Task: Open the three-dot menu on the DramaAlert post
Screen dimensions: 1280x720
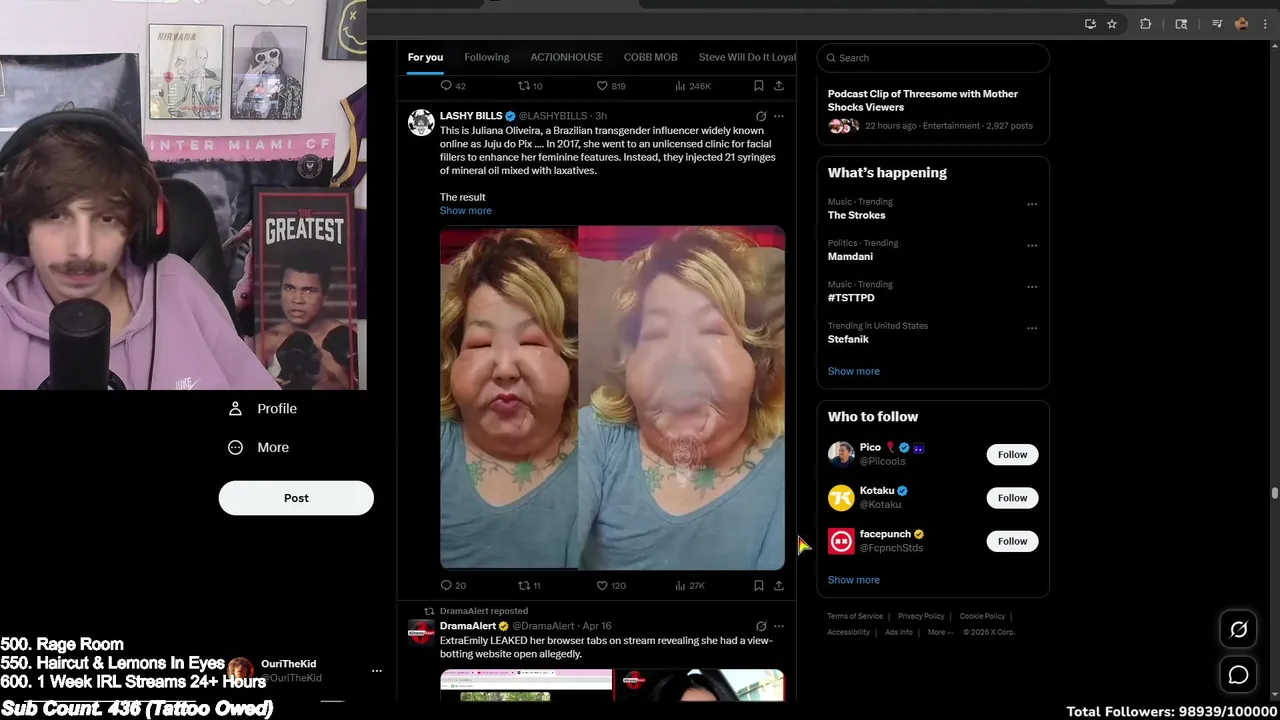Action: (779, 626)
